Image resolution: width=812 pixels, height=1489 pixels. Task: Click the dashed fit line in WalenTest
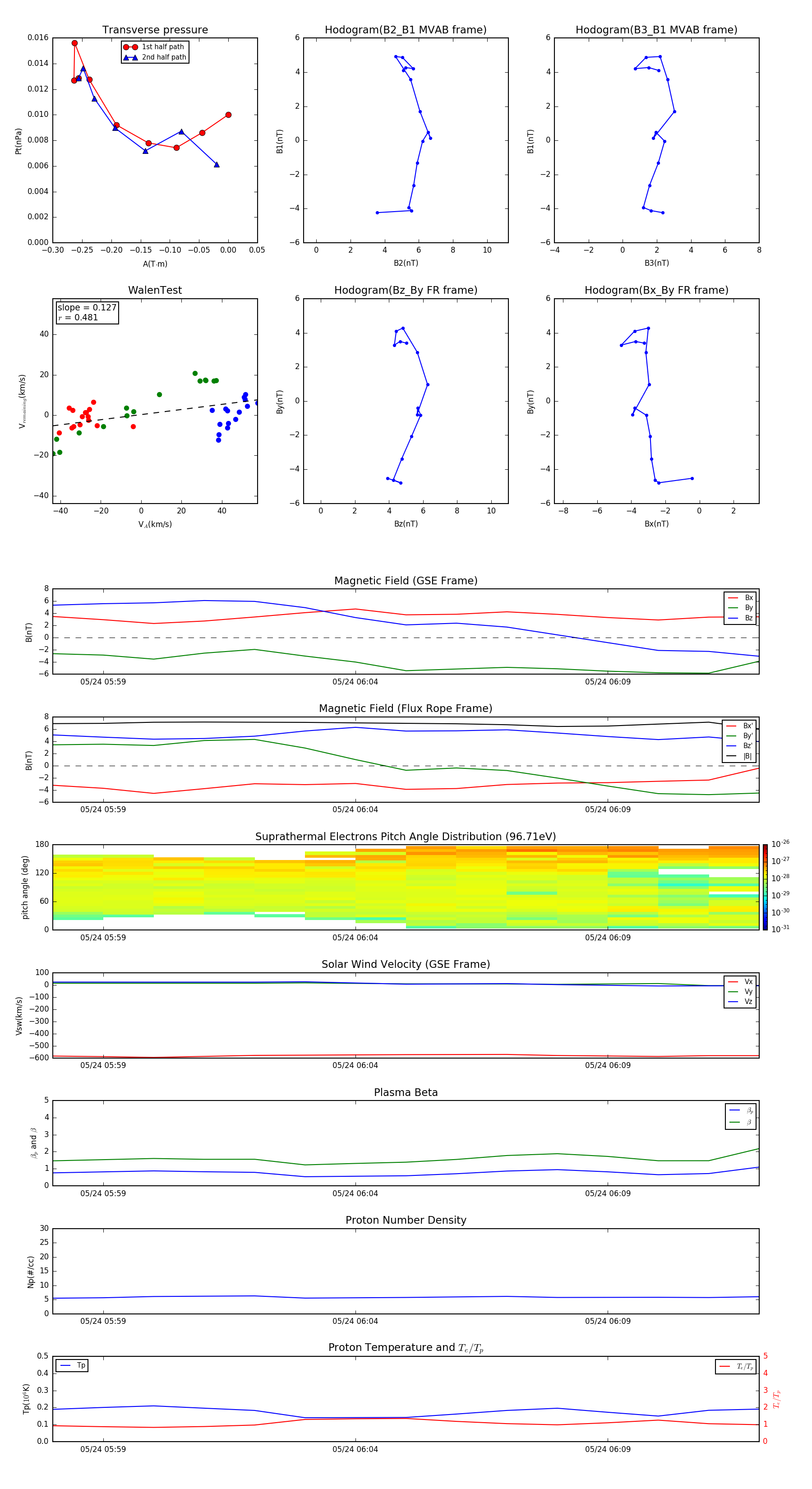point(155,413)
